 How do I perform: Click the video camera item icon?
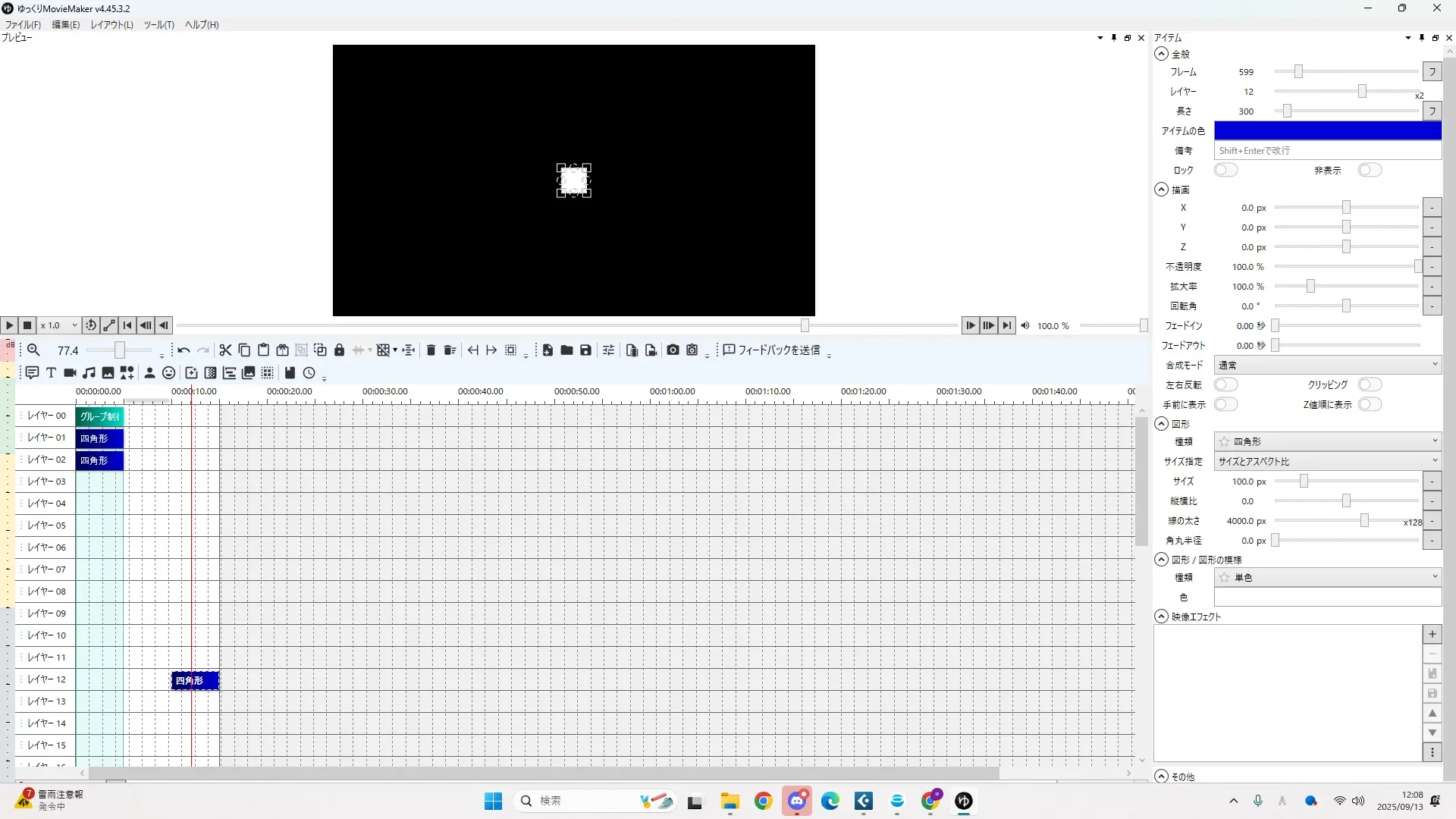click(70, 373)
